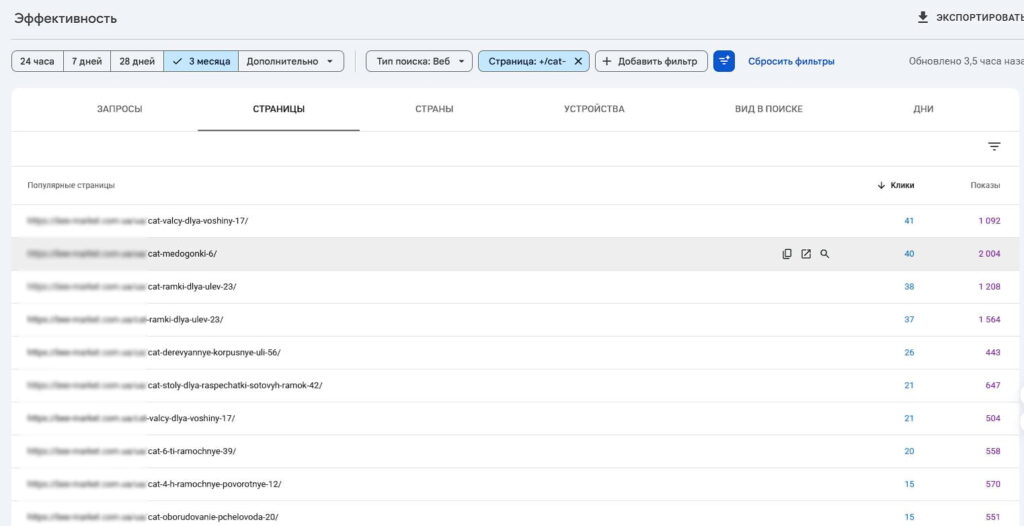Remove the Страница: +/cat- filter
Screen dimensions: 1024x526
point(578,61)
